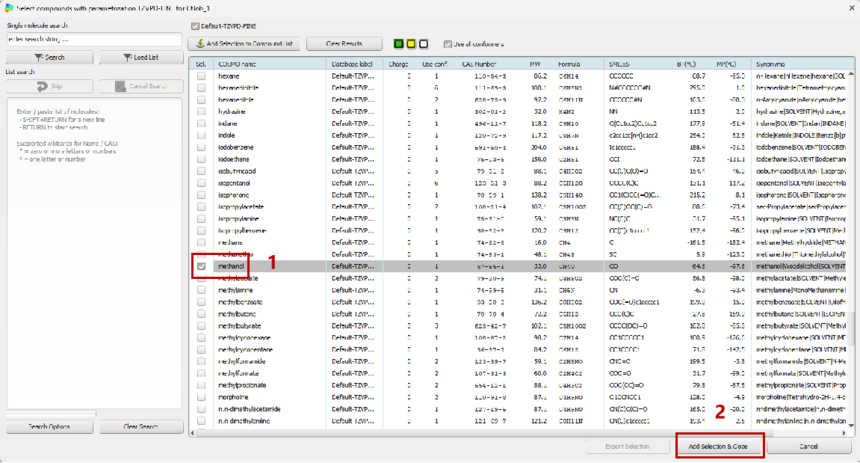The height and width of the screenshot is (463, 860).
Task: Click the white color square indicator
Action: tap(423, 44)
